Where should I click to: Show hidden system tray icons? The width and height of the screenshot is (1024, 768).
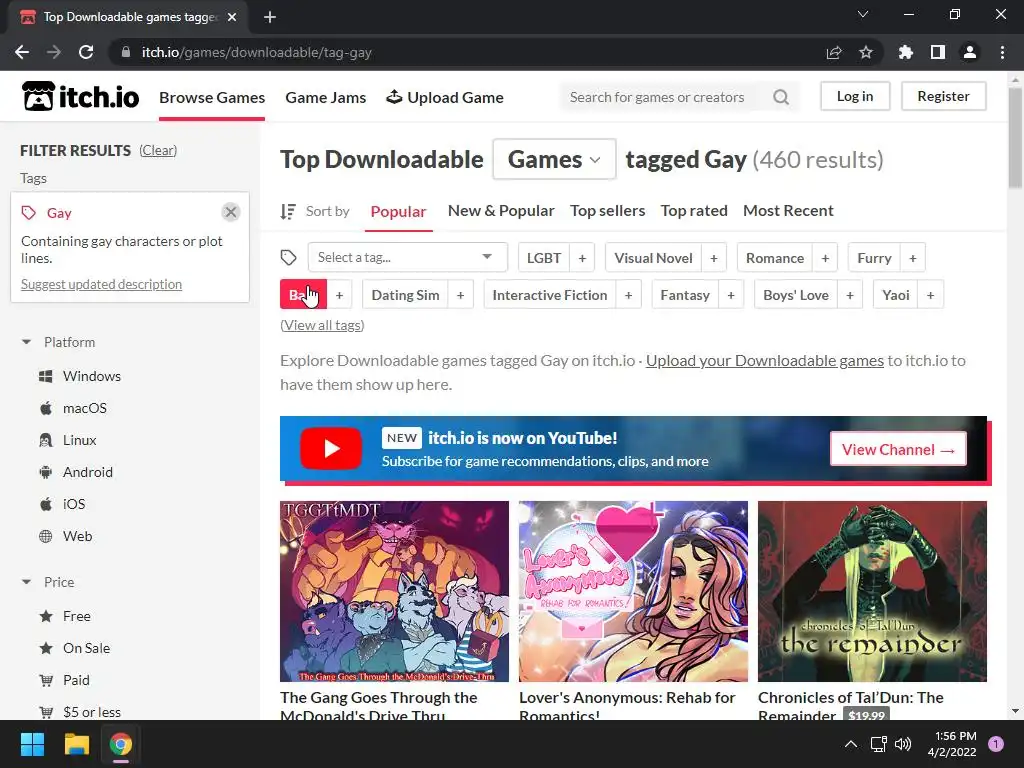click(x=851, y=744)
